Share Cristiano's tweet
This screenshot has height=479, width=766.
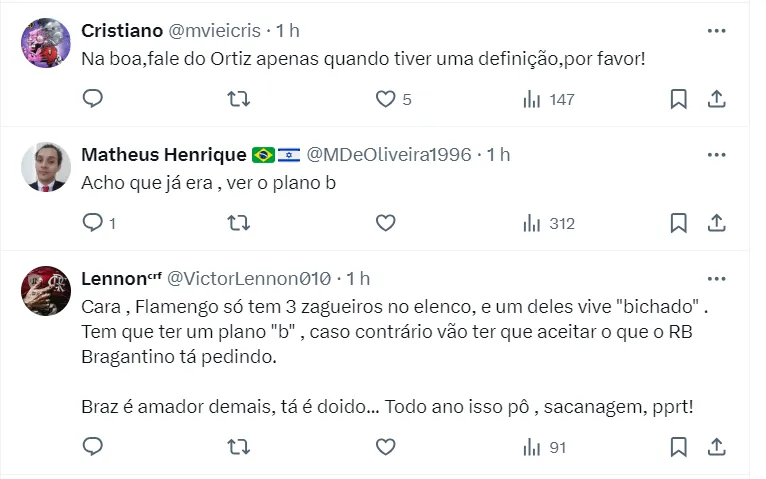[x=716, y=99]
